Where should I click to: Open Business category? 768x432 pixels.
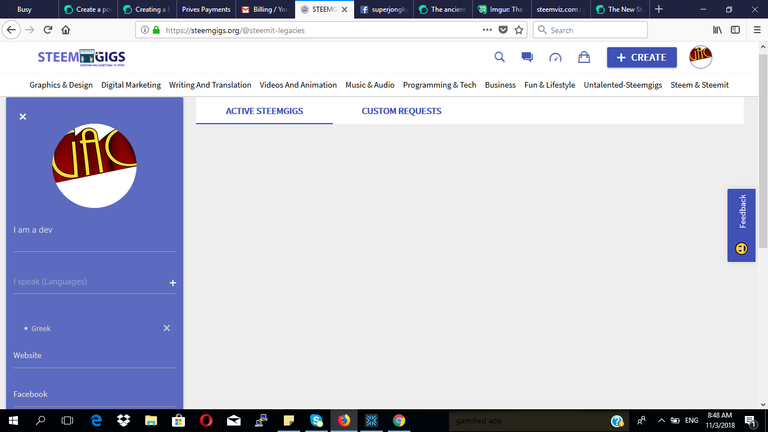pos(500,85)
